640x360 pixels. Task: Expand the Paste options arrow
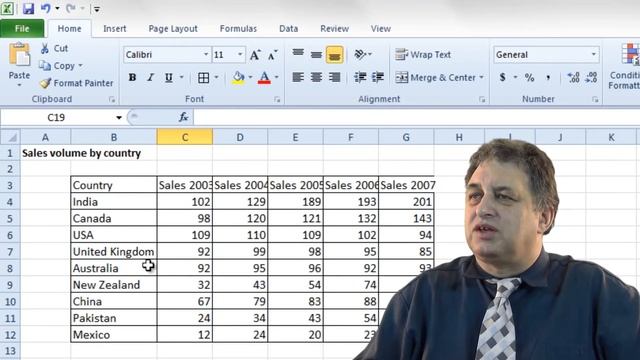(19, 85)
